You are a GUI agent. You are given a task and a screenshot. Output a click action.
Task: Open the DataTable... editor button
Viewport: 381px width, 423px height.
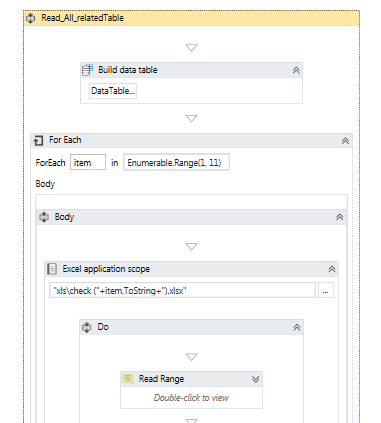point(113,91)
